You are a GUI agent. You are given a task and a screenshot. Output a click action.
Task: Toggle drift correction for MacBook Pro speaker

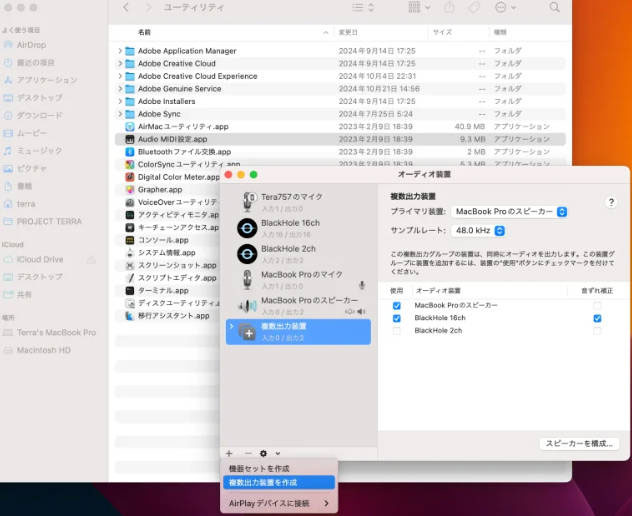tap(597, 306)
